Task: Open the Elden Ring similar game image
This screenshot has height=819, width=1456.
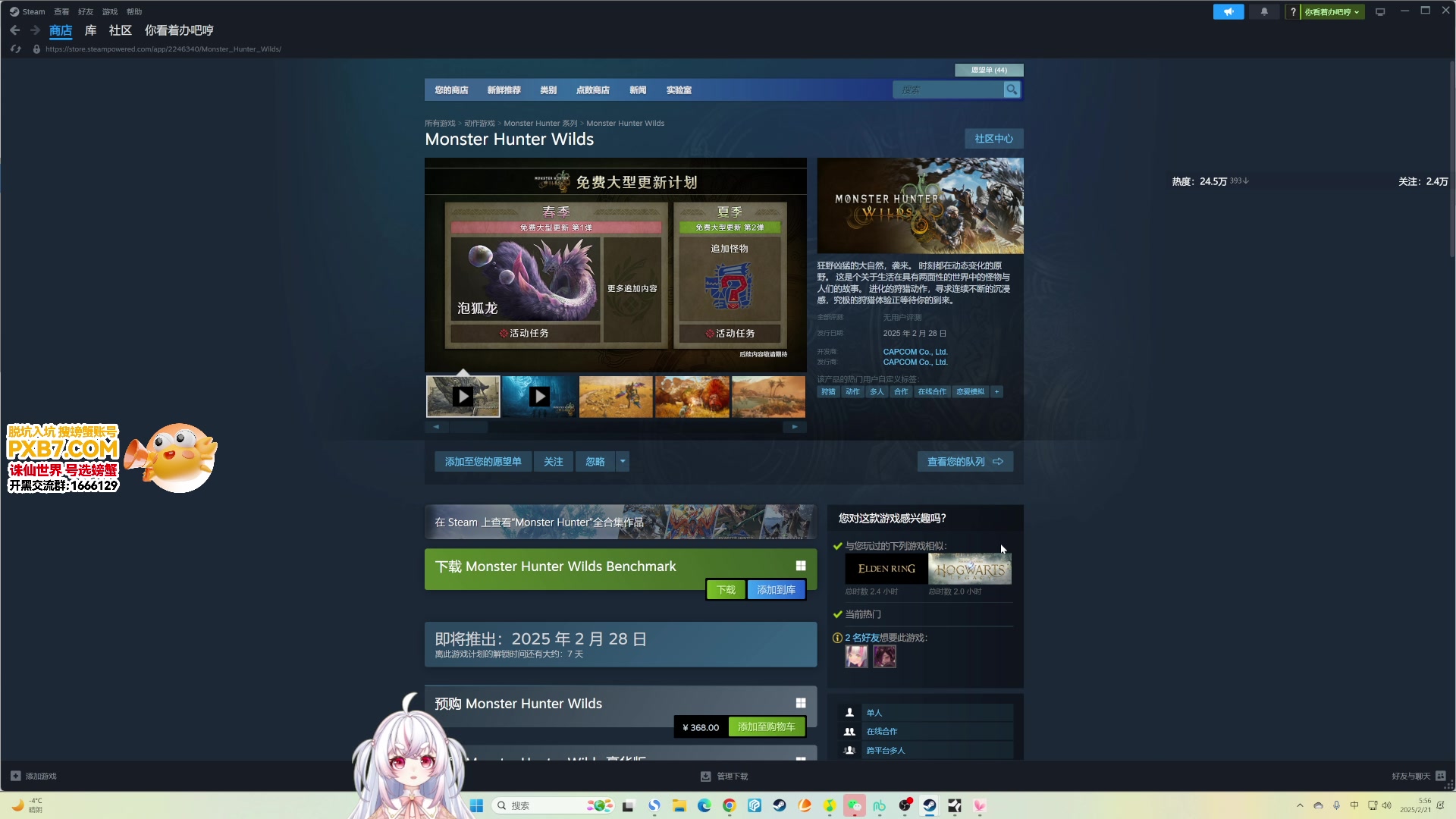Action: (886, 569)
